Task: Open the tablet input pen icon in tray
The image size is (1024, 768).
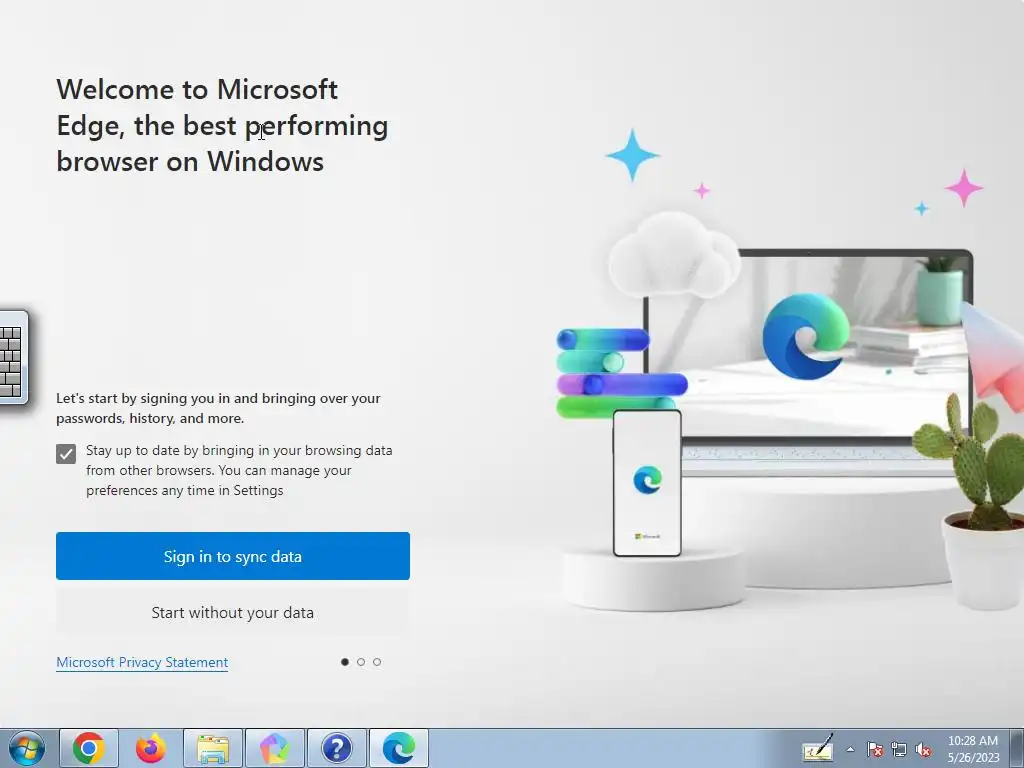Action: [818, 748]
